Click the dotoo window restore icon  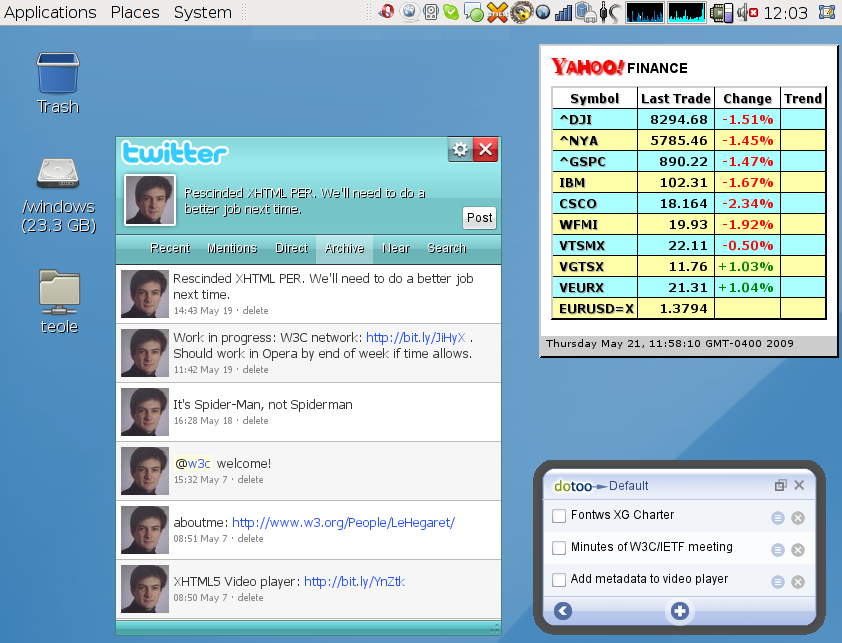(780, 486)
